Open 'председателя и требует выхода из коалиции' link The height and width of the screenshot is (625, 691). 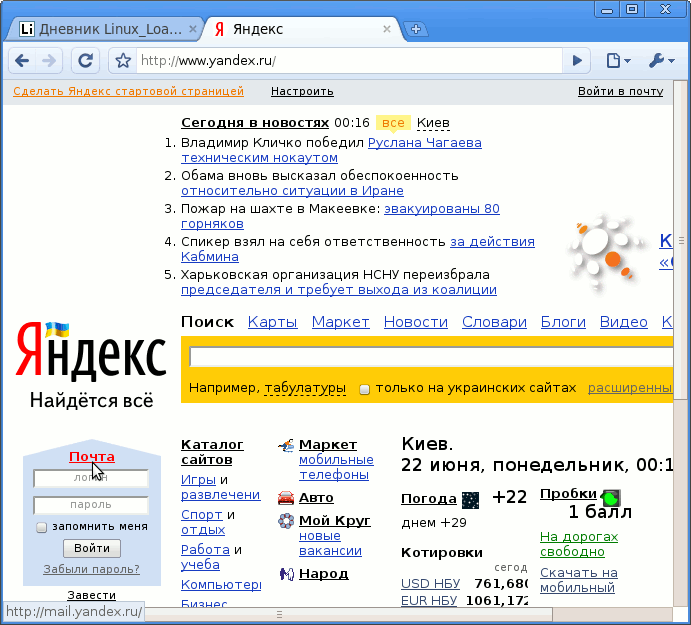339,290
